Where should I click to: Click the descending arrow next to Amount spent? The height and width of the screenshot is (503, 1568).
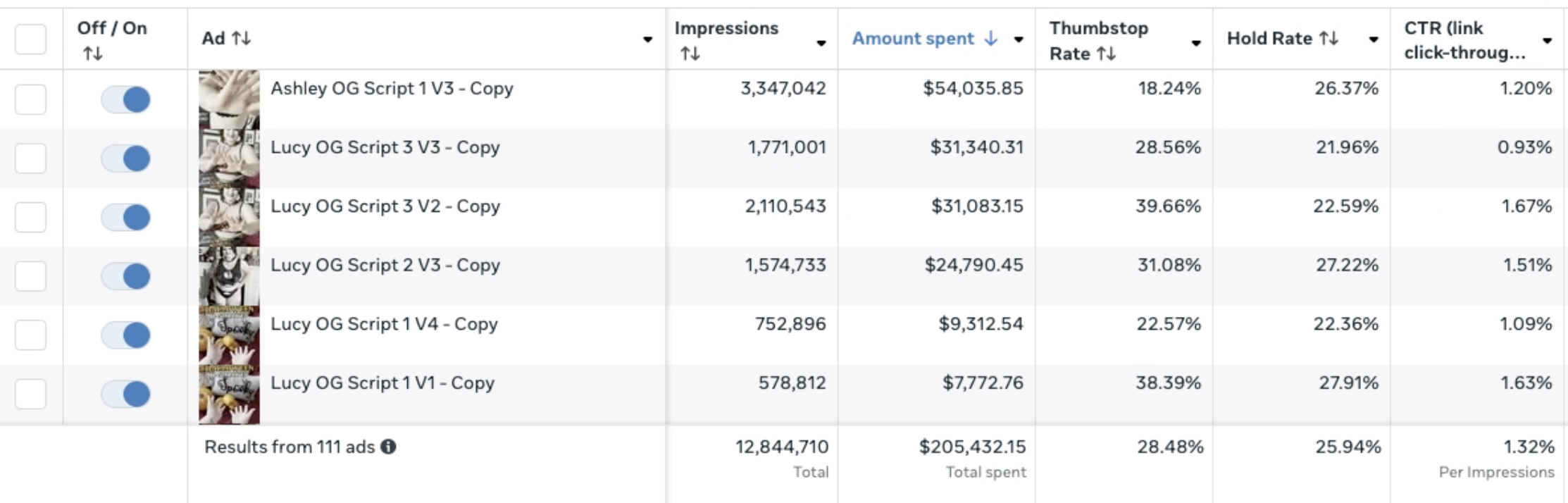990,38
